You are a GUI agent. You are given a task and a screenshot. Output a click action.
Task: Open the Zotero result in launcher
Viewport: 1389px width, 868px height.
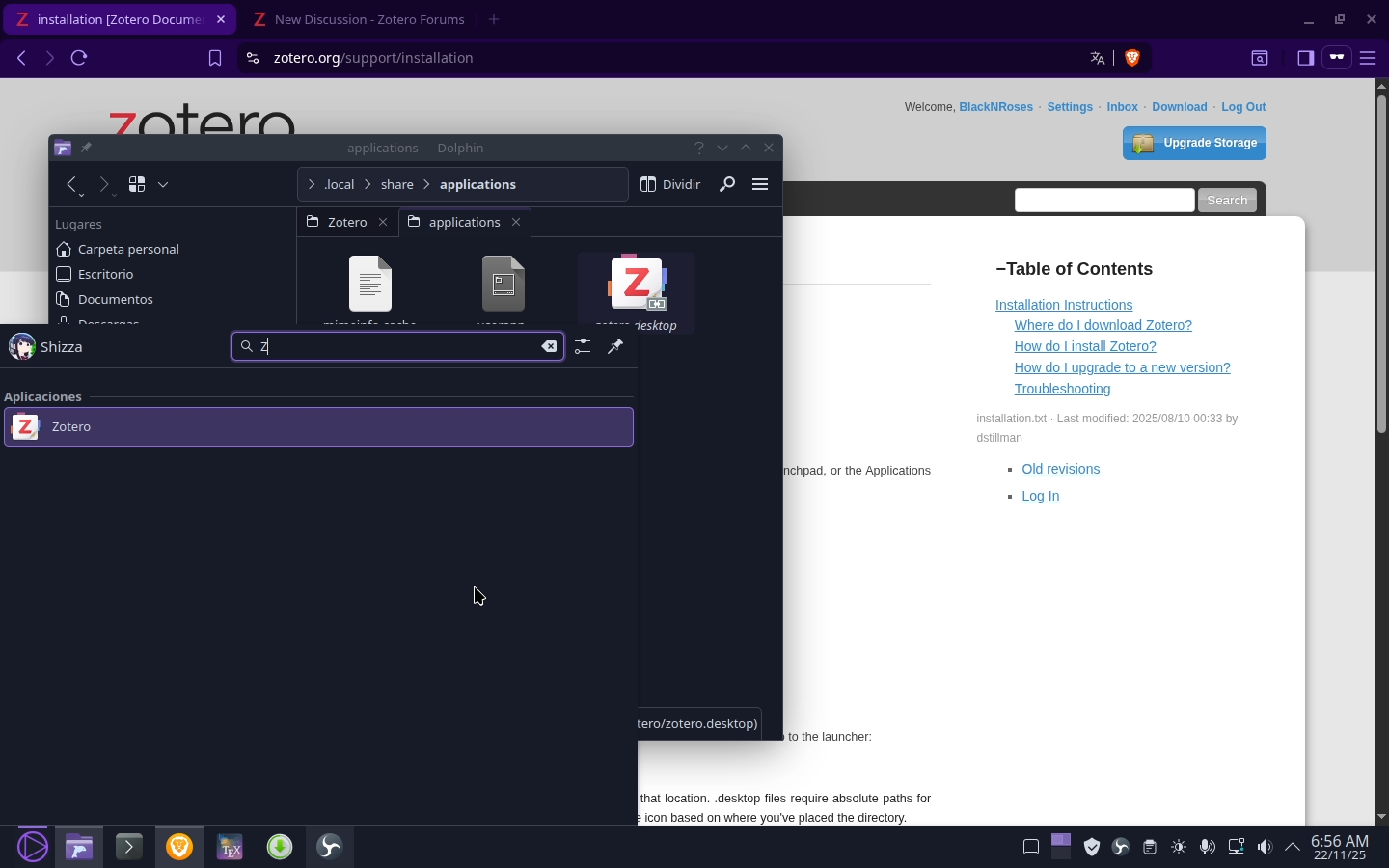318,427
